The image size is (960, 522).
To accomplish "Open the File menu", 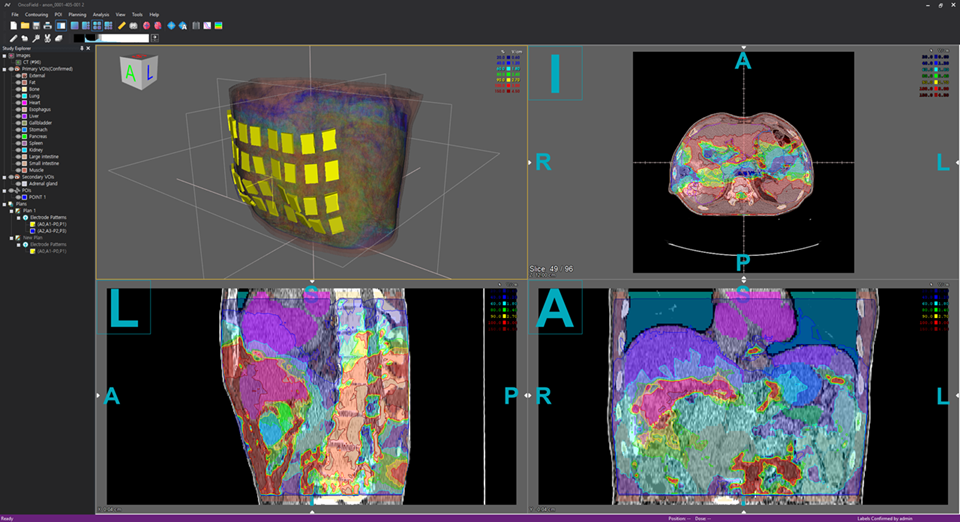I will 15,15.
